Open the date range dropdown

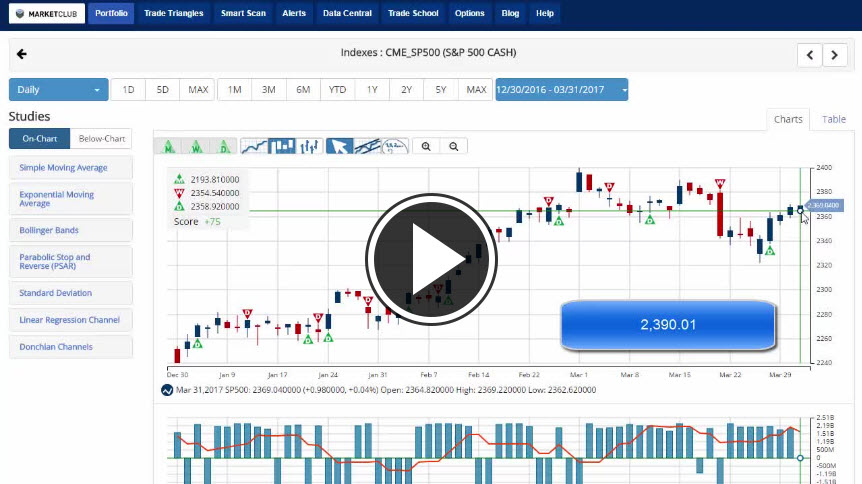(x=561, y=90)
